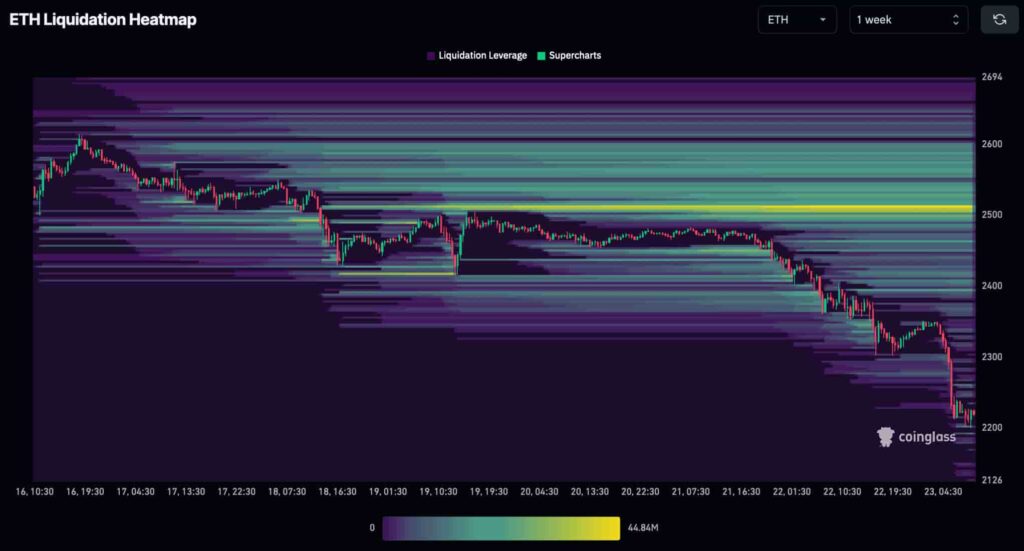Select the 2500 price axis label
Viewport: 1024px width, 551px height.
[991, 215]
